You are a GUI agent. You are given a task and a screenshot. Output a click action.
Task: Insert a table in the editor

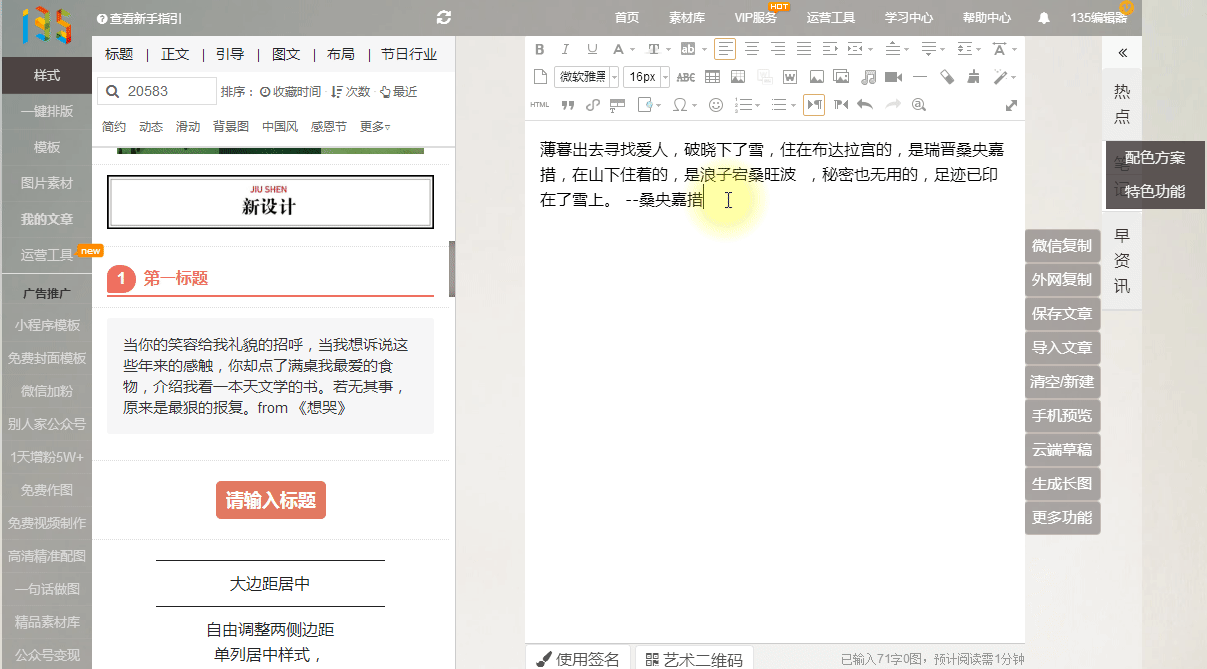(x=712, y=77)
